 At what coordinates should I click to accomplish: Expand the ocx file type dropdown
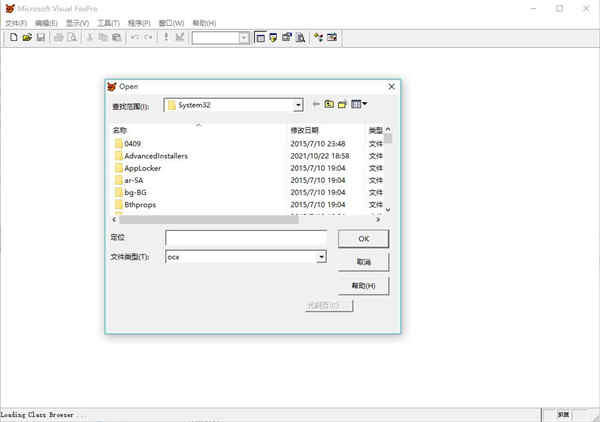pos(322,257)
